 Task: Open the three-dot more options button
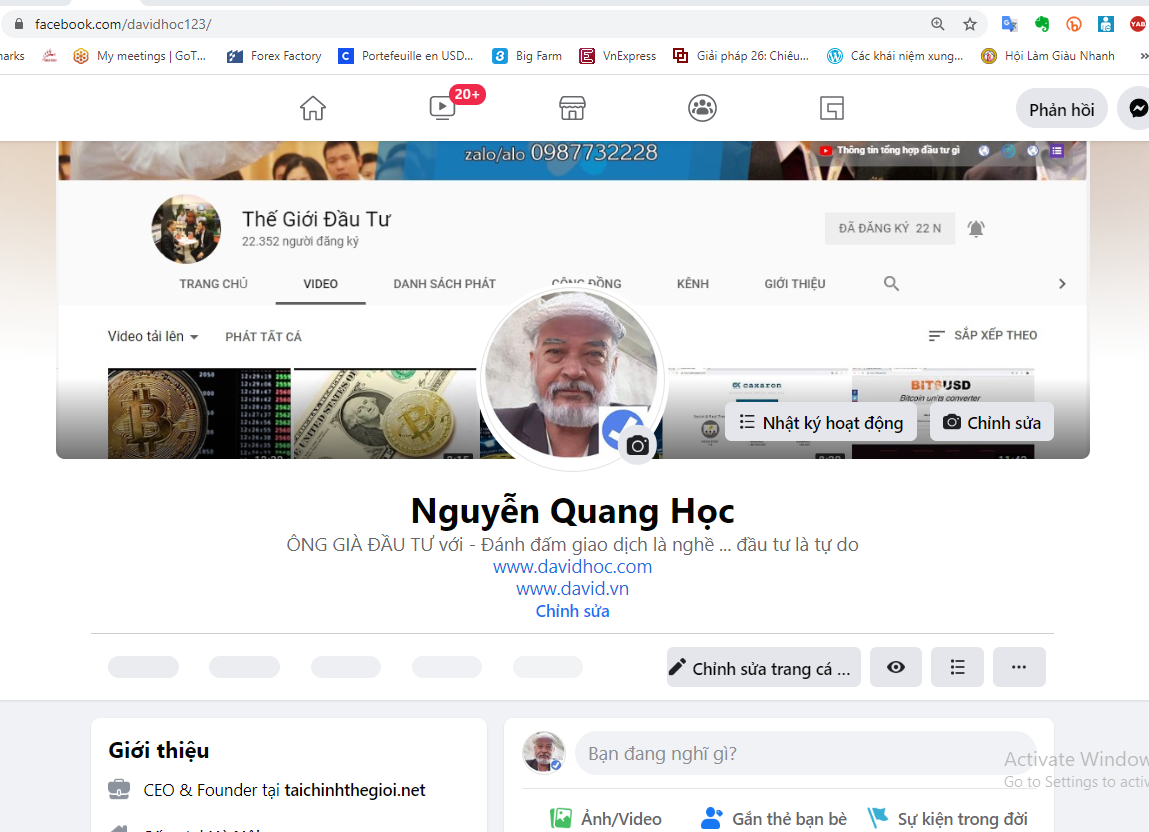click(x=1019, y=667)
